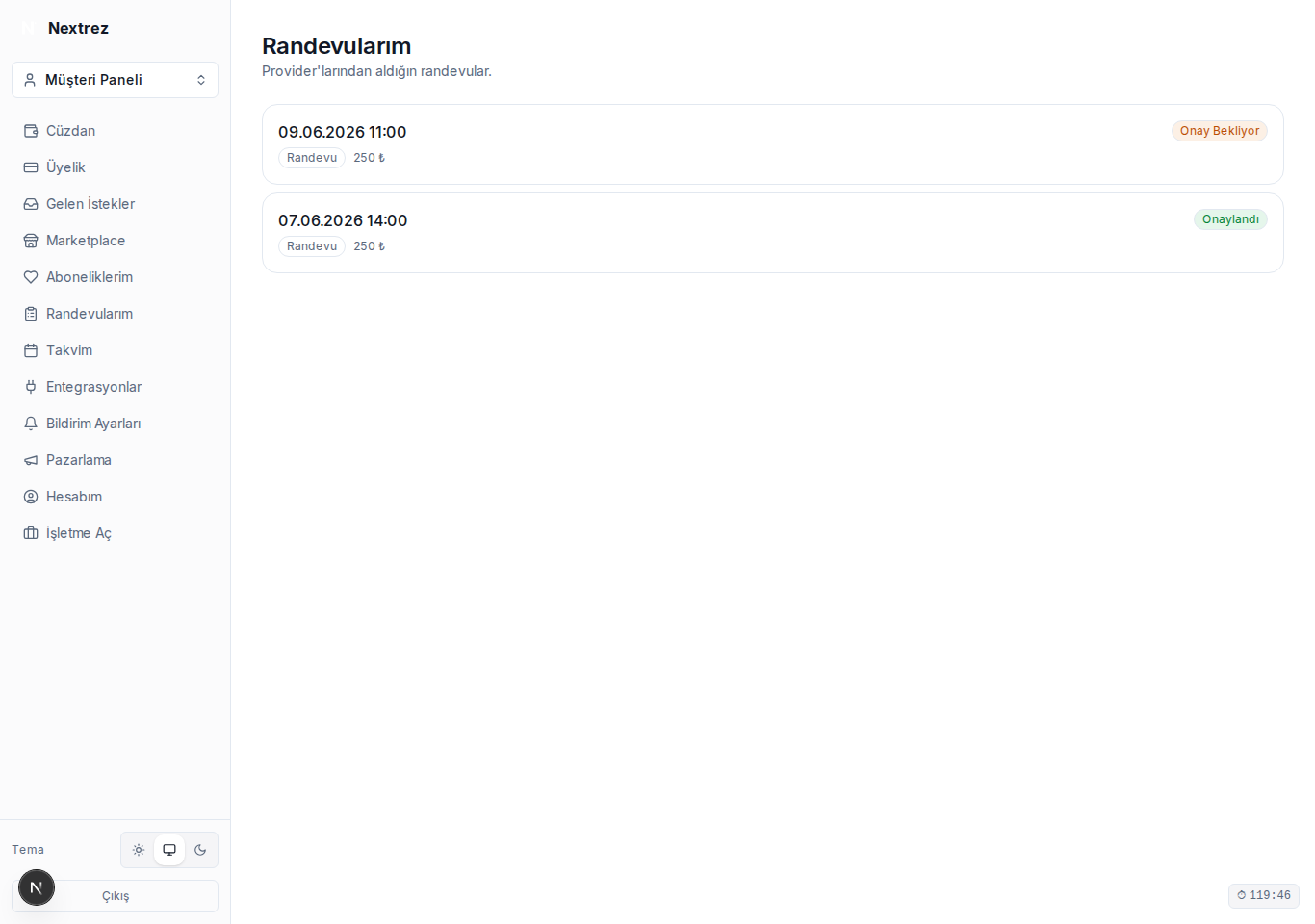The height and width of the screenshot is (924, 1315).
Task: Click the Aboneliklerim heart icon
Action: [x=31, y=277]
